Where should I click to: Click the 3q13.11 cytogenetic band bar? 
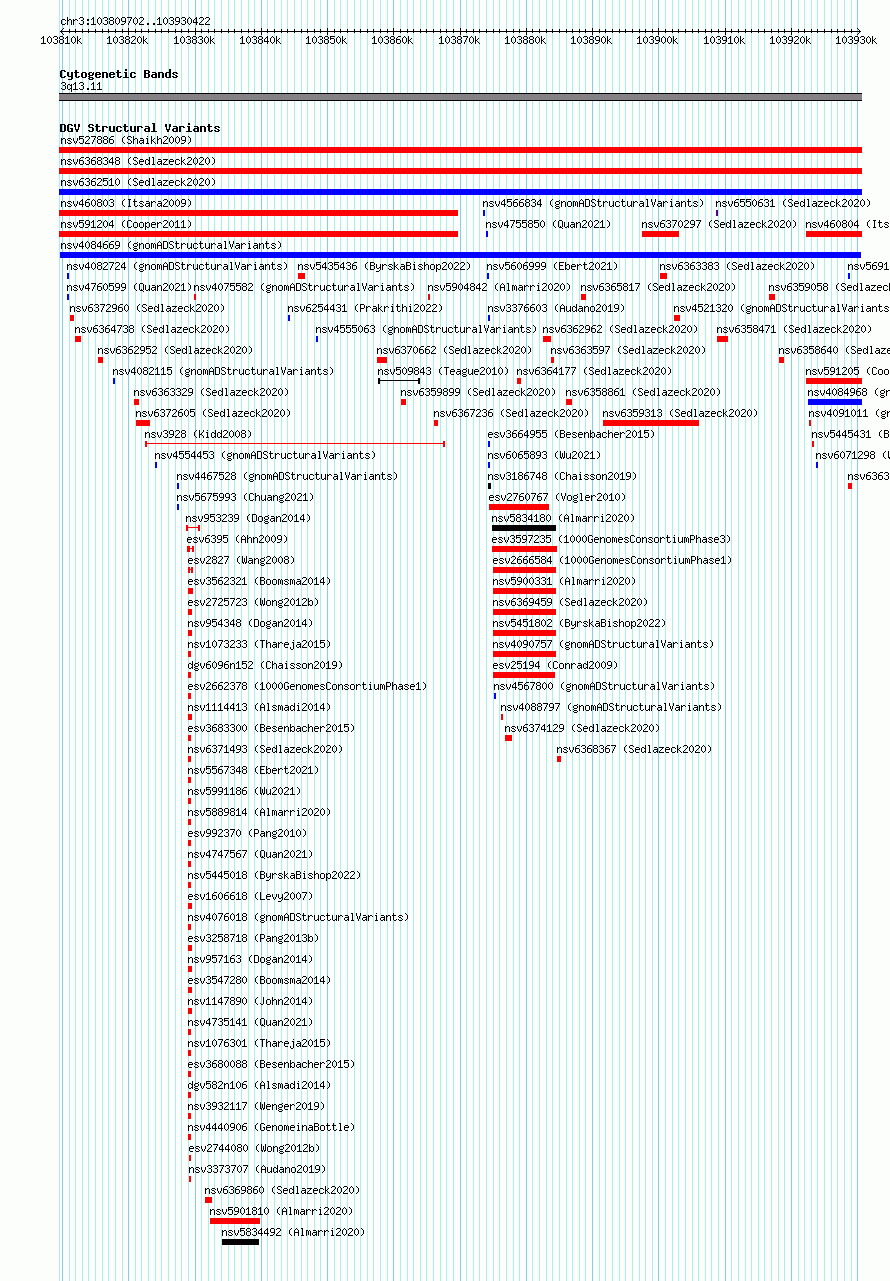(x=460, y=97)
